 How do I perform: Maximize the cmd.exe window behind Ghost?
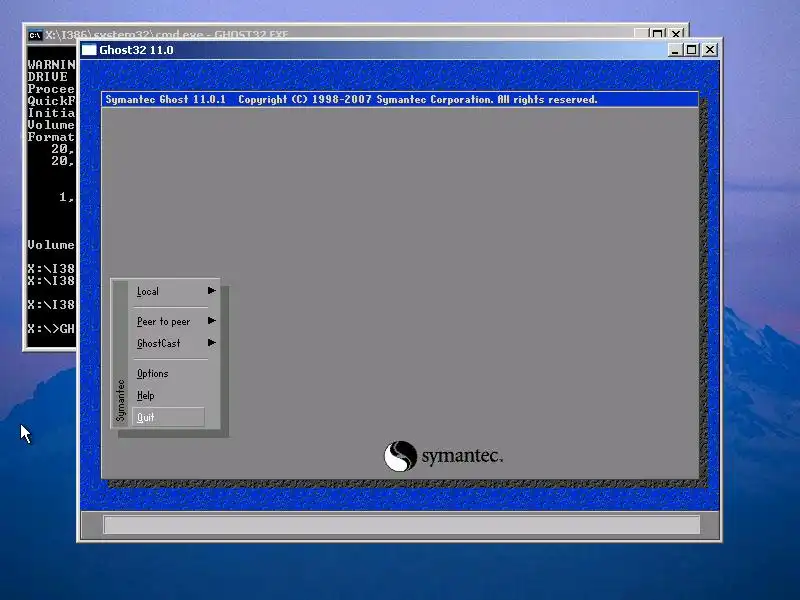[658, 34]
